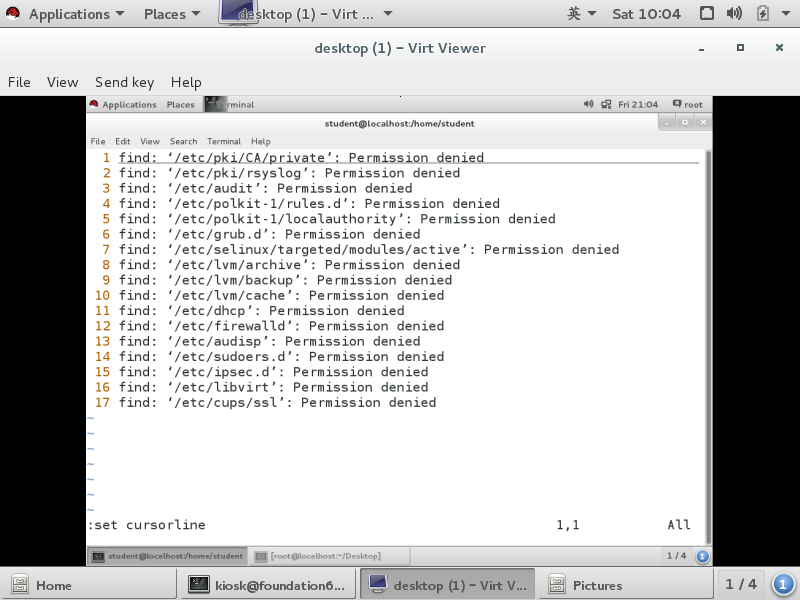Image resolution: width=800 pixels, height=600 pixels.
Task: Click guest workspace switcher 1 / 4
Action: pos(676,556)
